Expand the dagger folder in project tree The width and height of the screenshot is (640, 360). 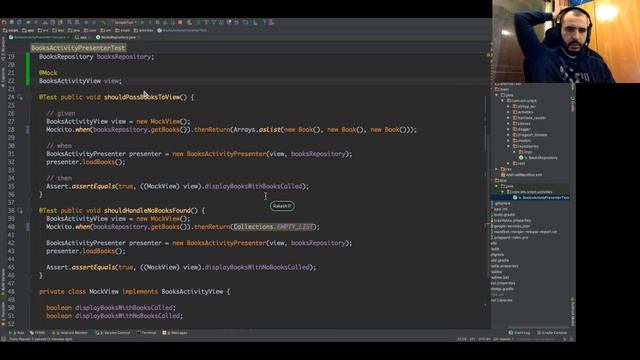click(509, 129)
